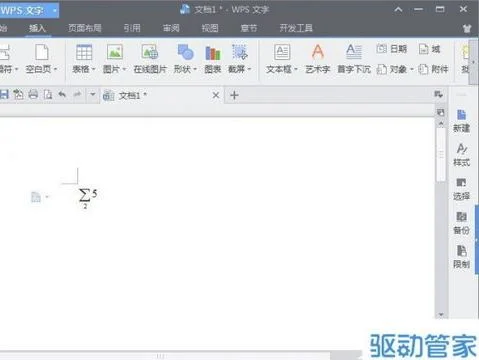Expand the 对象 dropdown arrow
The width and height of the screenshot is (479, 360).
[x=411, y=69]
